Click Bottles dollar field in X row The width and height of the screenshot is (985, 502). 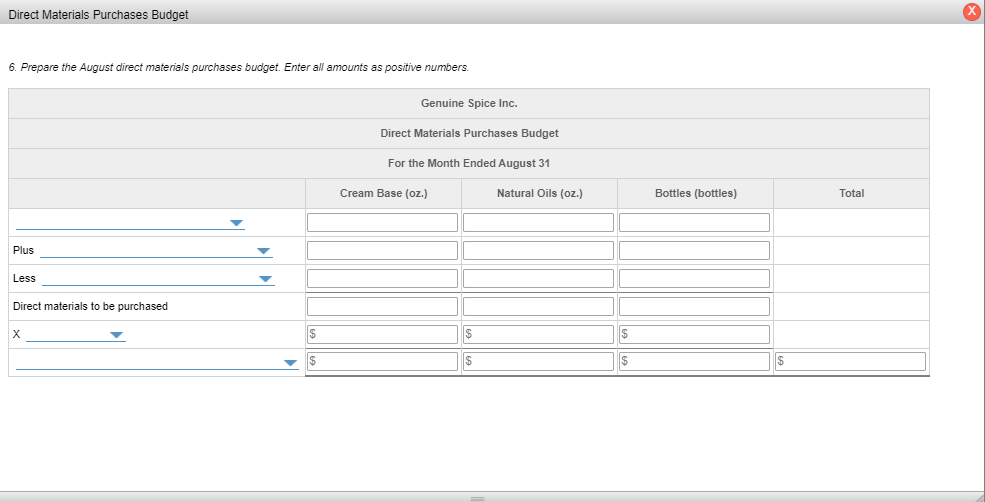(x=694, y=334)
